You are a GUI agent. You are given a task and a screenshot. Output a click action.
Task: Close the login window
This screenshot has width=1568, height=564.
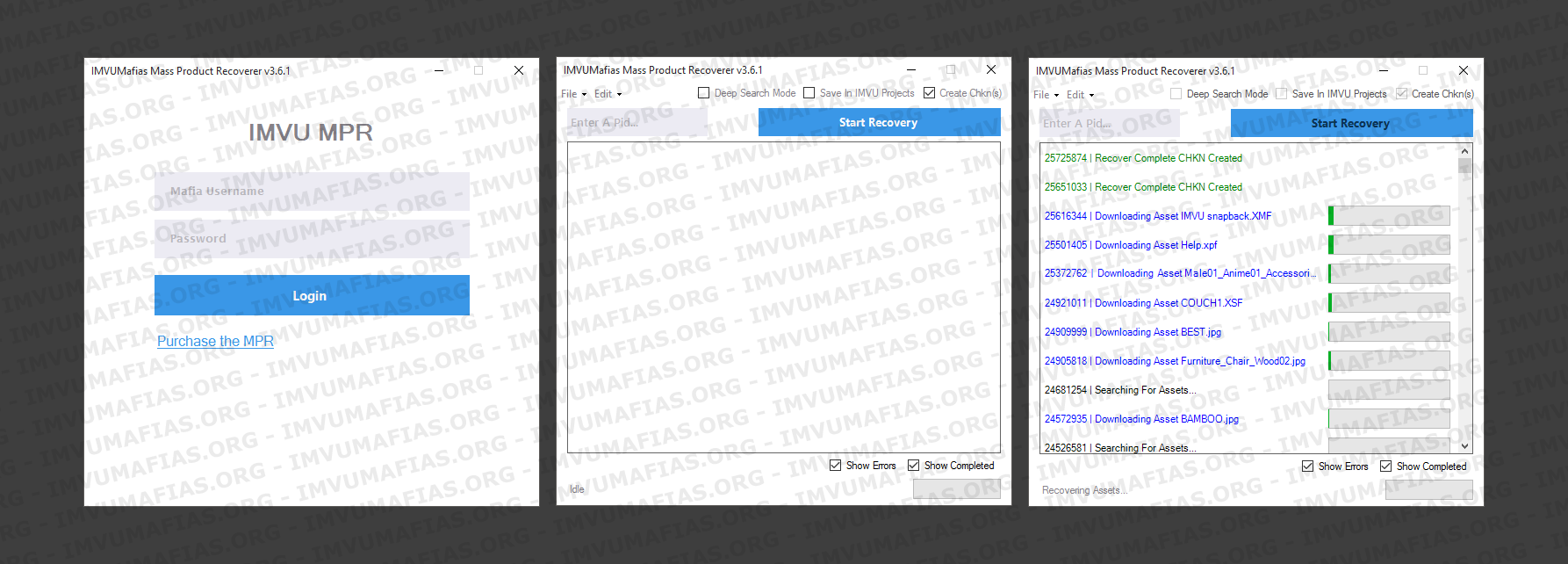point(519,70)
